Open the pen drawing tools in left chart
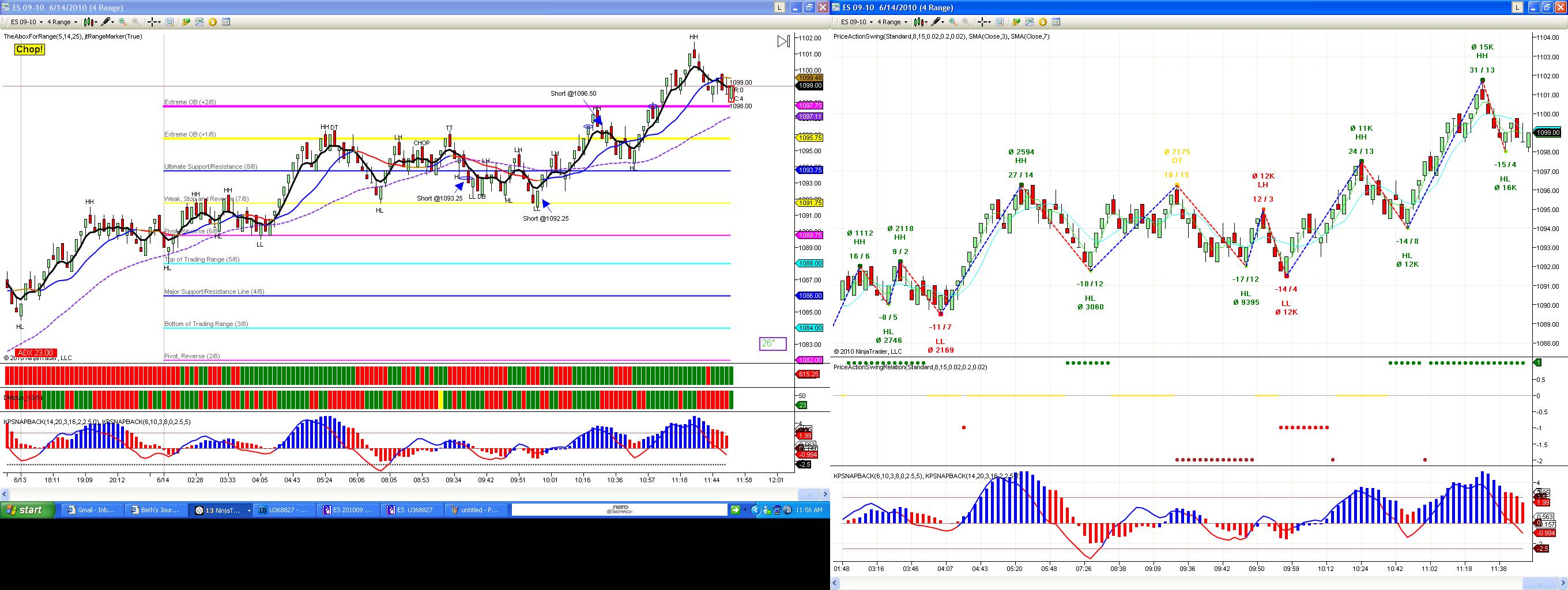This screenshot has height=590, width=1568. coord(107,22)
